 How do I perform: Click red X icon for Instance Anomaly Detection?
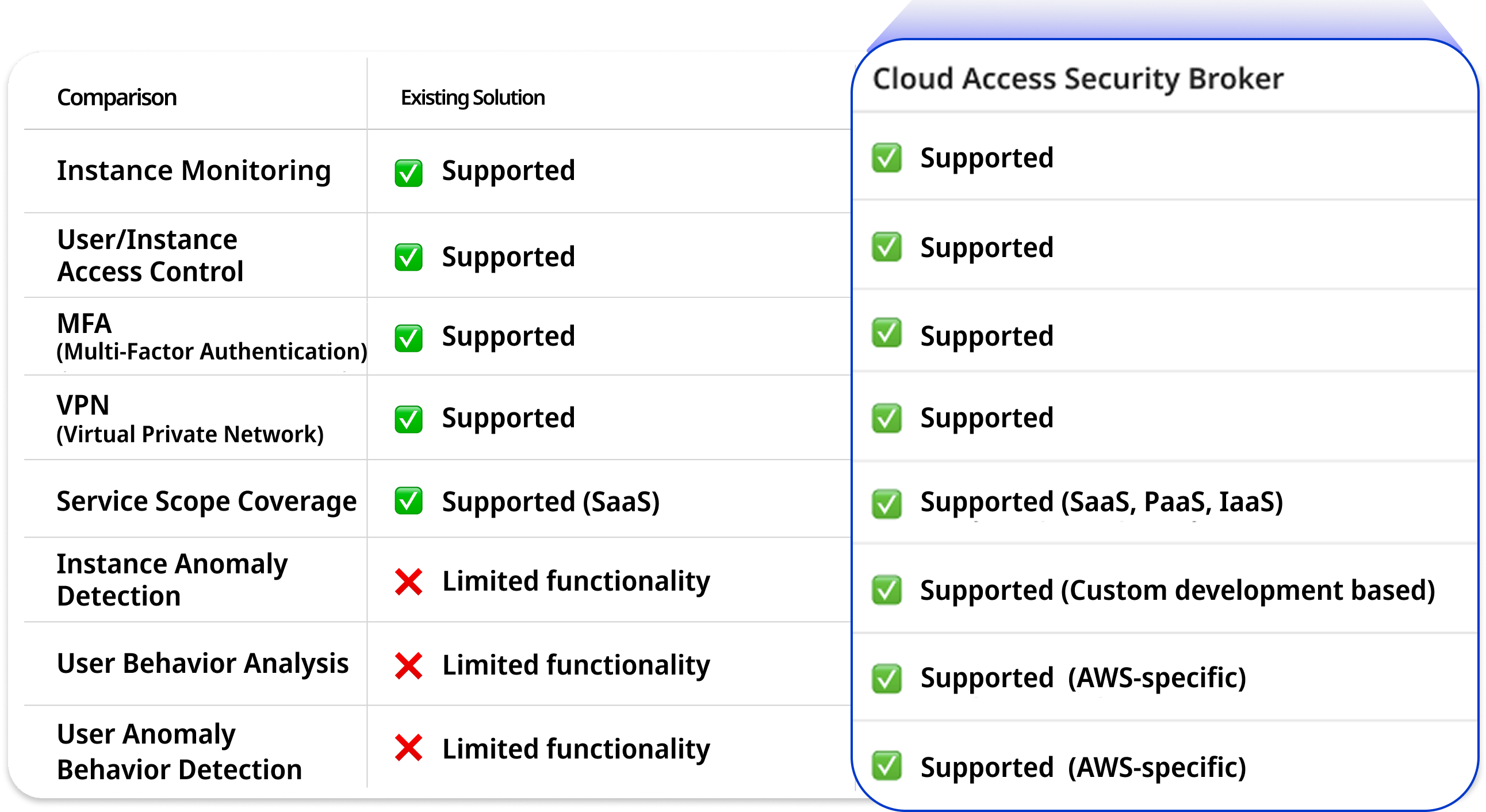click(x=408, y=581)
